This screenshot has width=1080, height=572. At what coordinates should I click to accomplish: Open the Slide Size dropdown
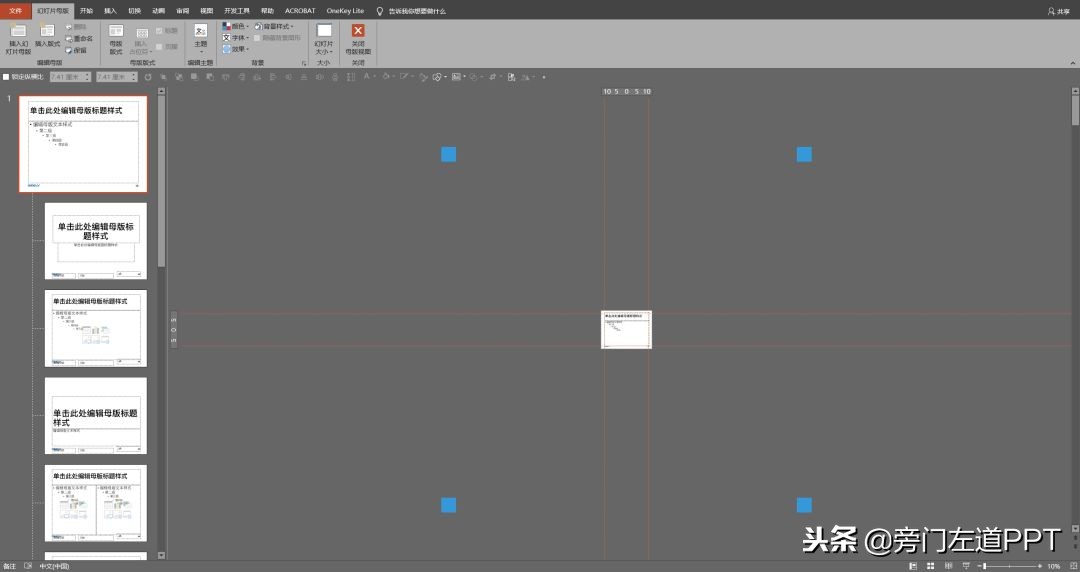(x=324, y=39)
